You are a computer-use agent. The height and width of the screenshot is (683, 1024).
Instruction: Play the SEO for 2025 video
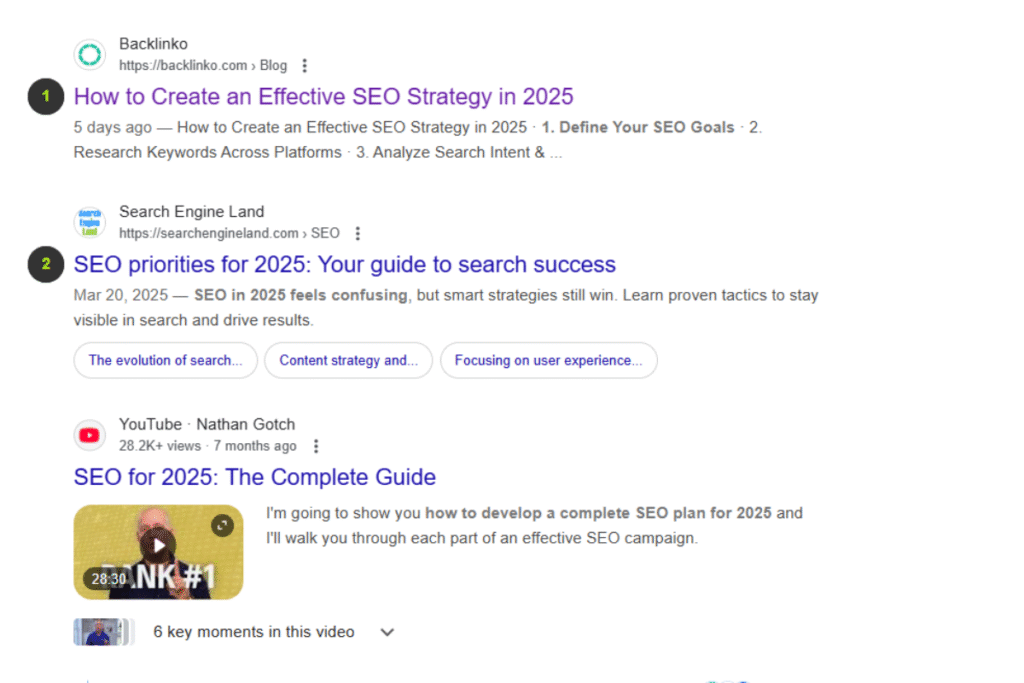click(159, 546)
